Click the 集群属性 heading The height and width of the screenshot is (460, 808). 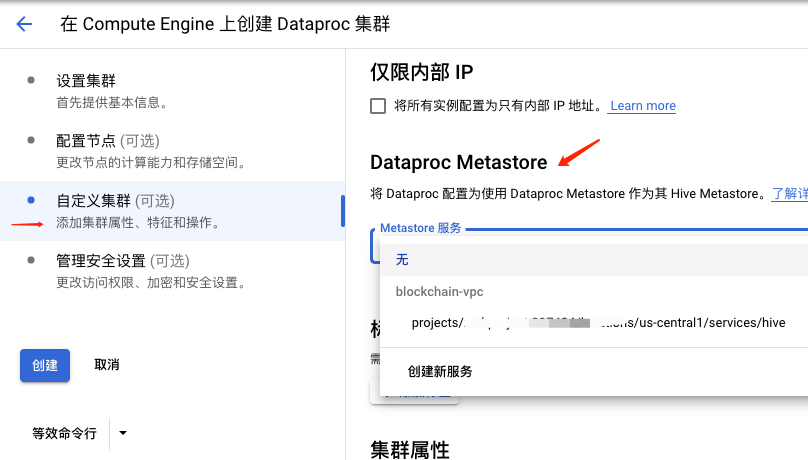(x=410, y=450)
